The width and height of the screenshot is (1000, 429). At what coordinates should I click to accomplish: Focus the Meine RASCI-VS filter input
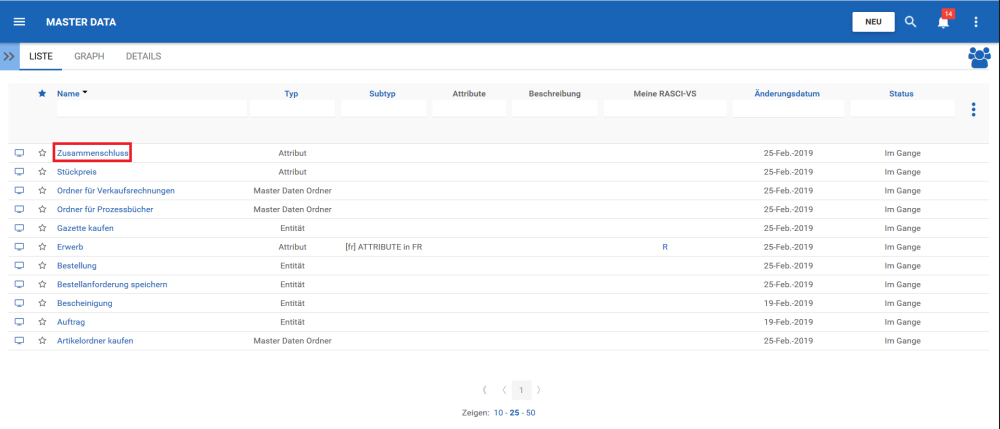click(x=665, y=108)
